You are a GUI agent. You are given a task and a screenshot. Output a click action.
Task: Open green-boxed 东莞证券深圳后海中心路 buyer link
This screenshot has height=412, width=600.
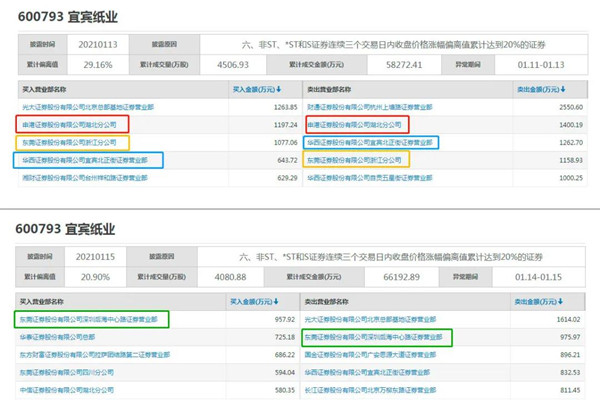pyautogui.click(x=88, y=319)
